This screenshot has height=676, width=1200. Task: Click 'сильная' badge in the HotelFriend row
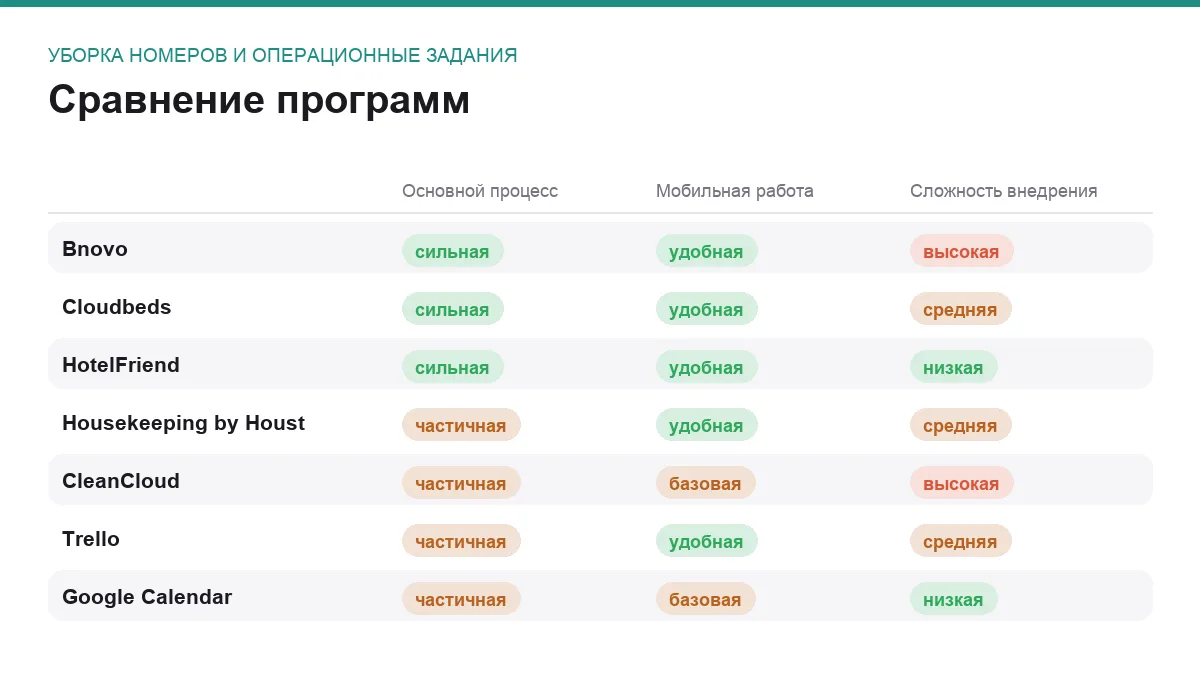point(453,367)
